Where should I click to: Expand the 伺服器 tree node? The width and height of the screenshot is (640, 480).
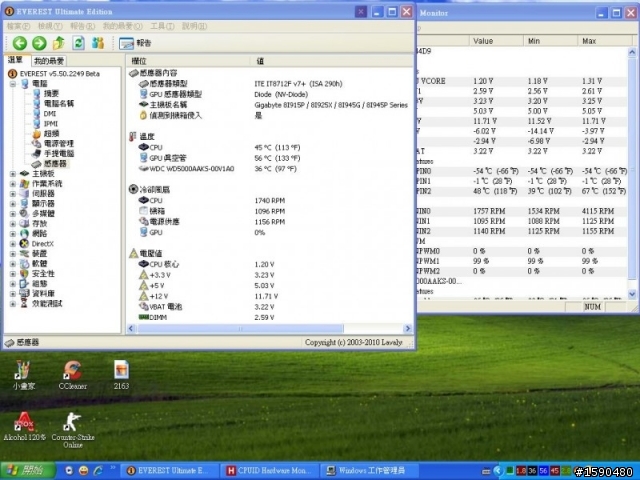(13, 194)
